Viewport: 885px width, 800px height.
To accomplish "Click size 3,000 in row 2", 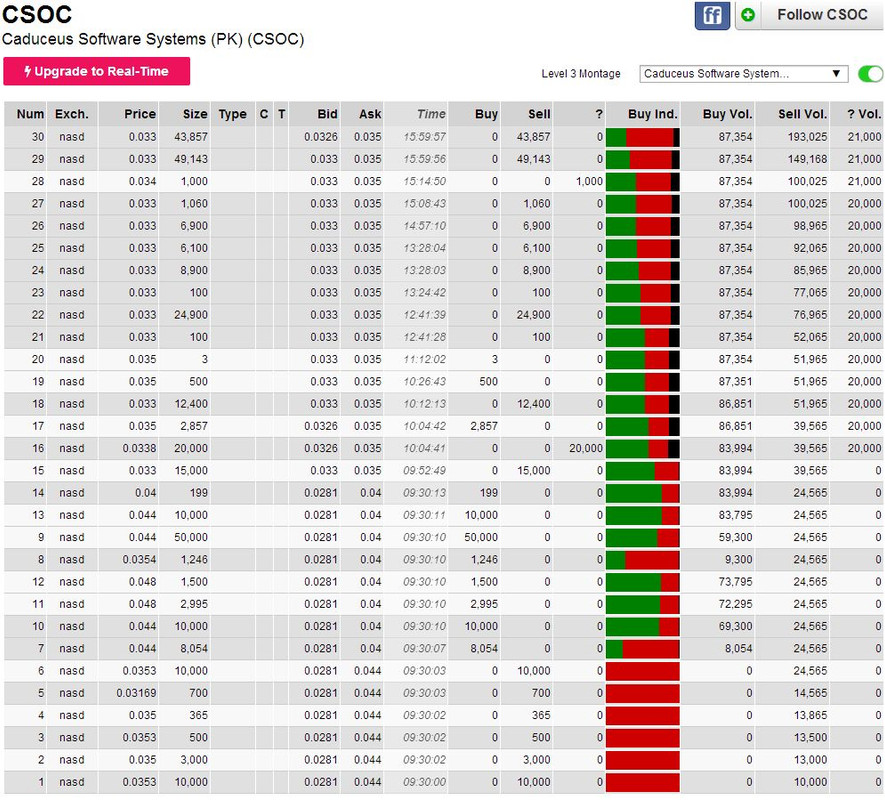I will point(194,760).
